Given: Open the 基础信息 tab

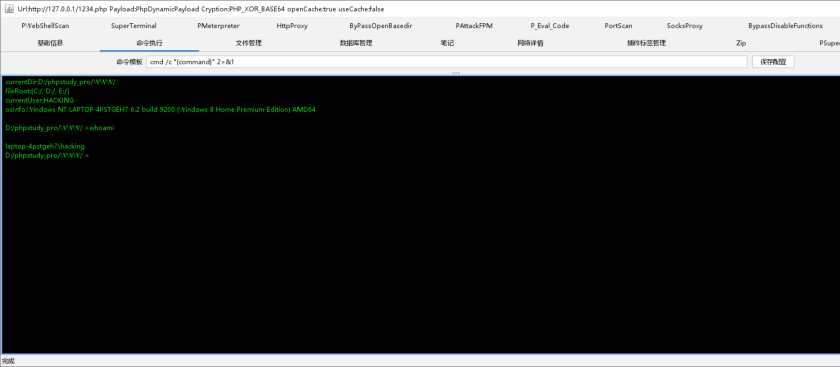Looking at the screenshot, I should click(50, 43).
